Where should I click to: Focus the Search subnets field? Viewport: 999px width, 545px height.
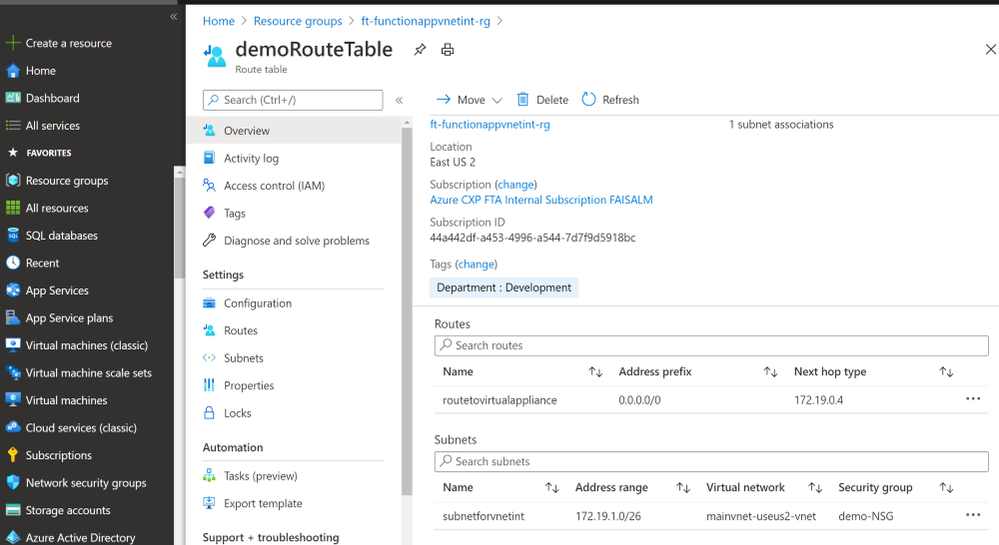[x=712, y=461]
